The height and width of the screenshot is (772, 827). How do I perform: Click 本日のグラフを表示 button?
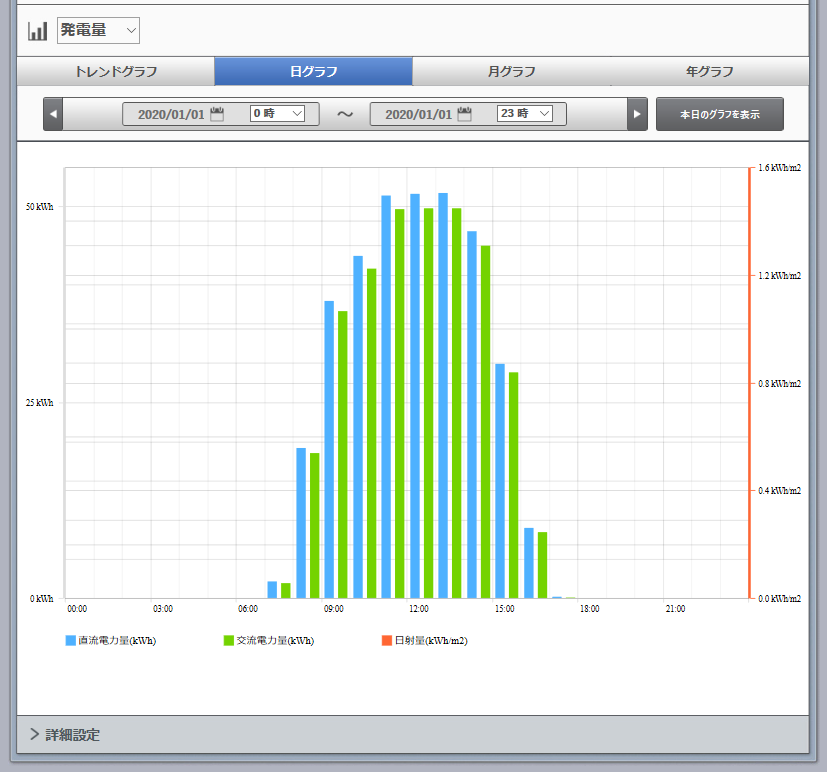point(720,114)
